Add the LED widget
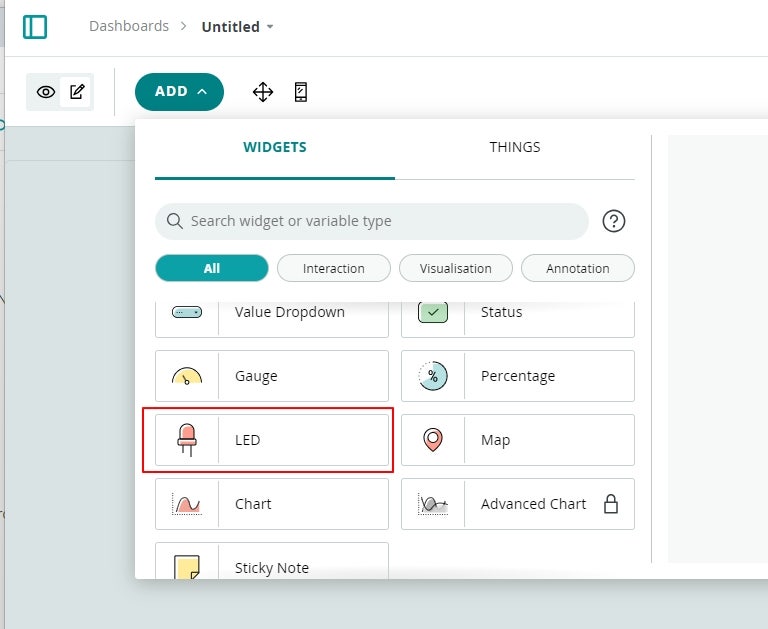This screenshot has width=768, height=629. (272, 440)
